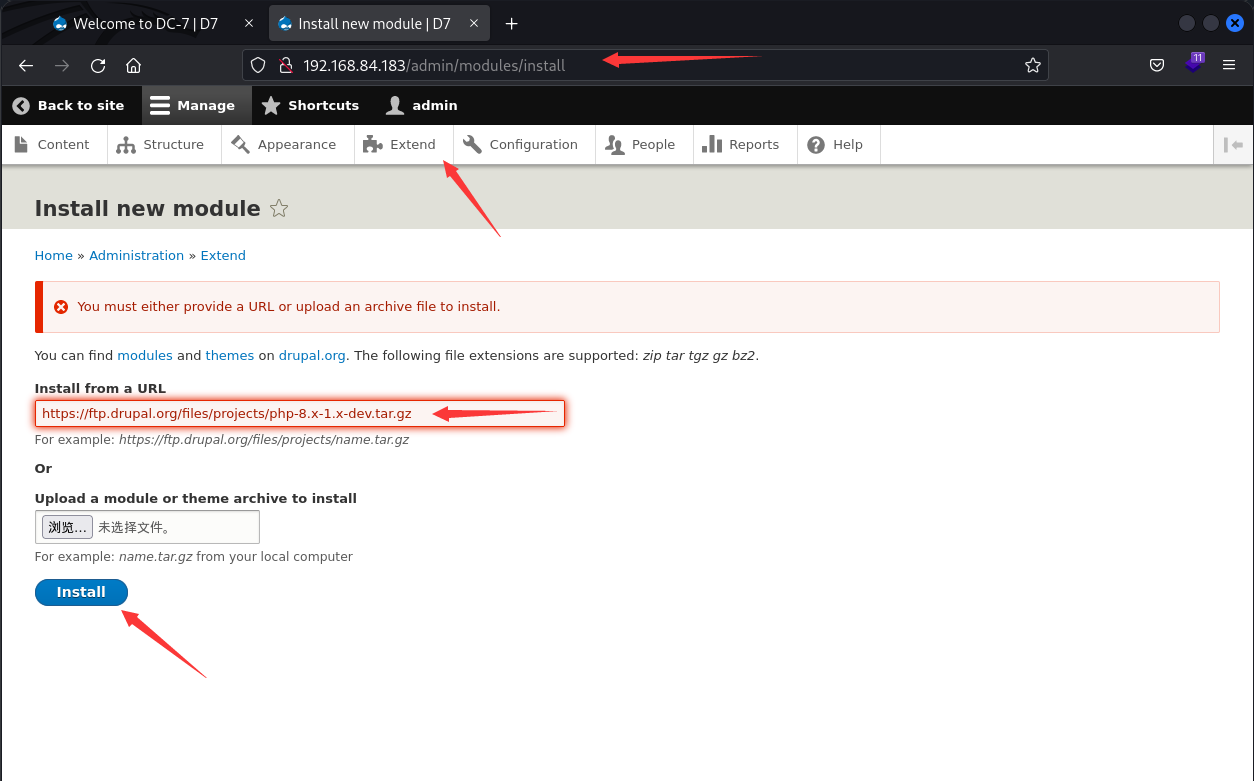Open the modules link on drupal.org
The width and height of the screenshot is (1254, 781).
tap(145, 355)
